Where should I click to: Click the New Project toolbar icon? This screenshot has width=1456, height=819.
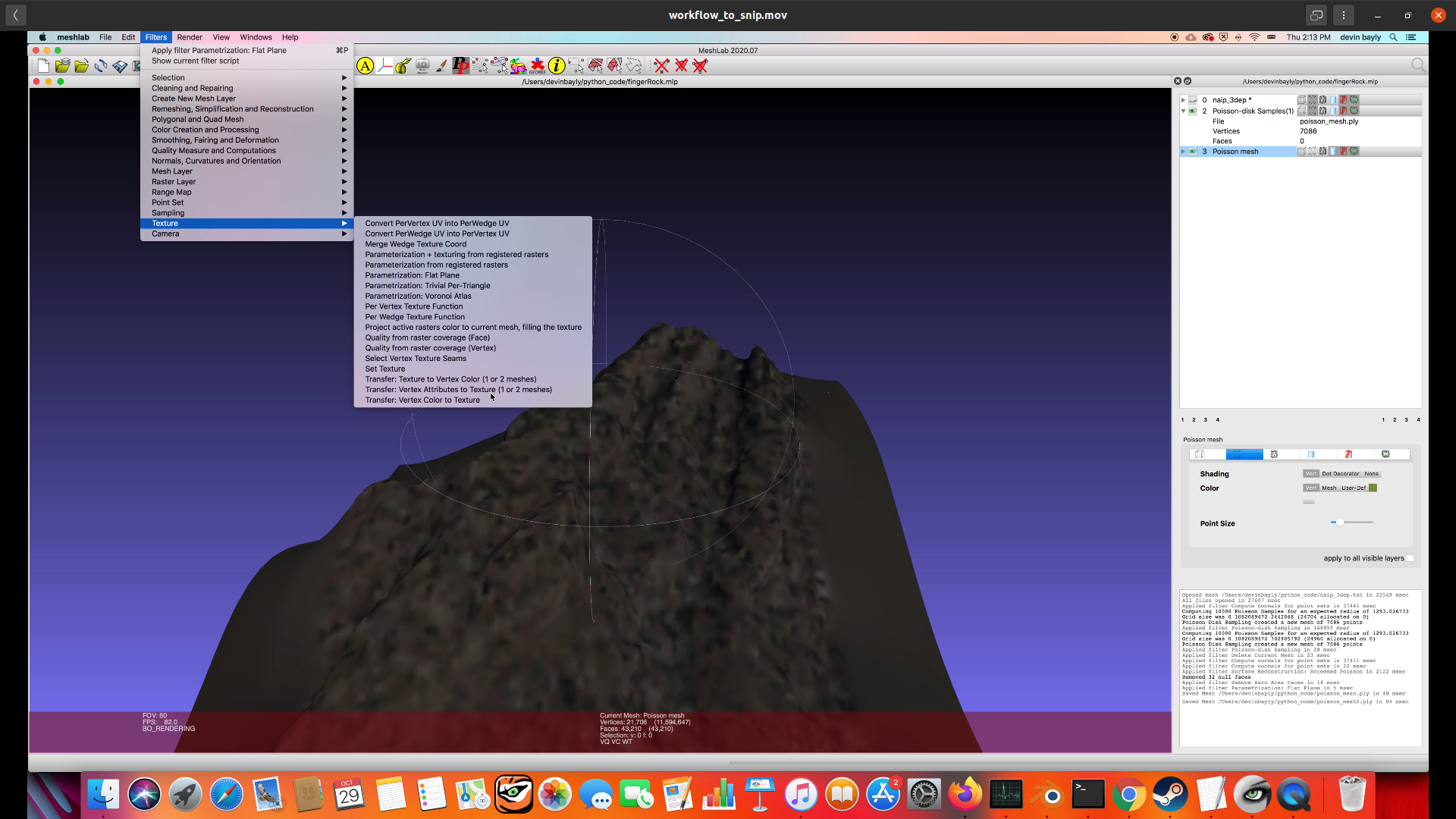[43, 66]
